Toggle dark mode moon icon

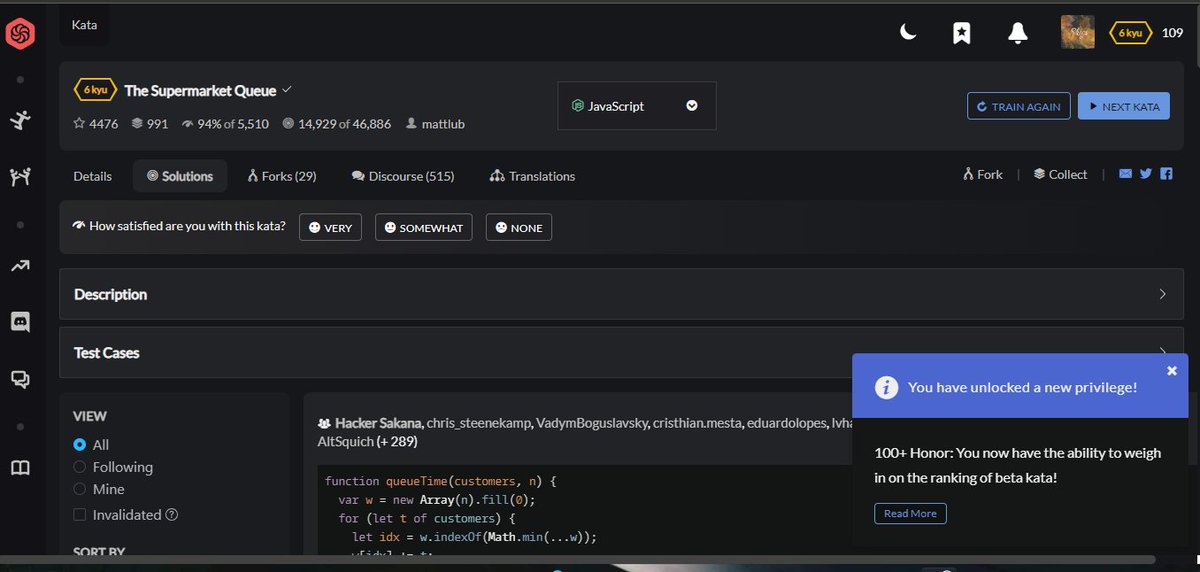click(907, 33)
